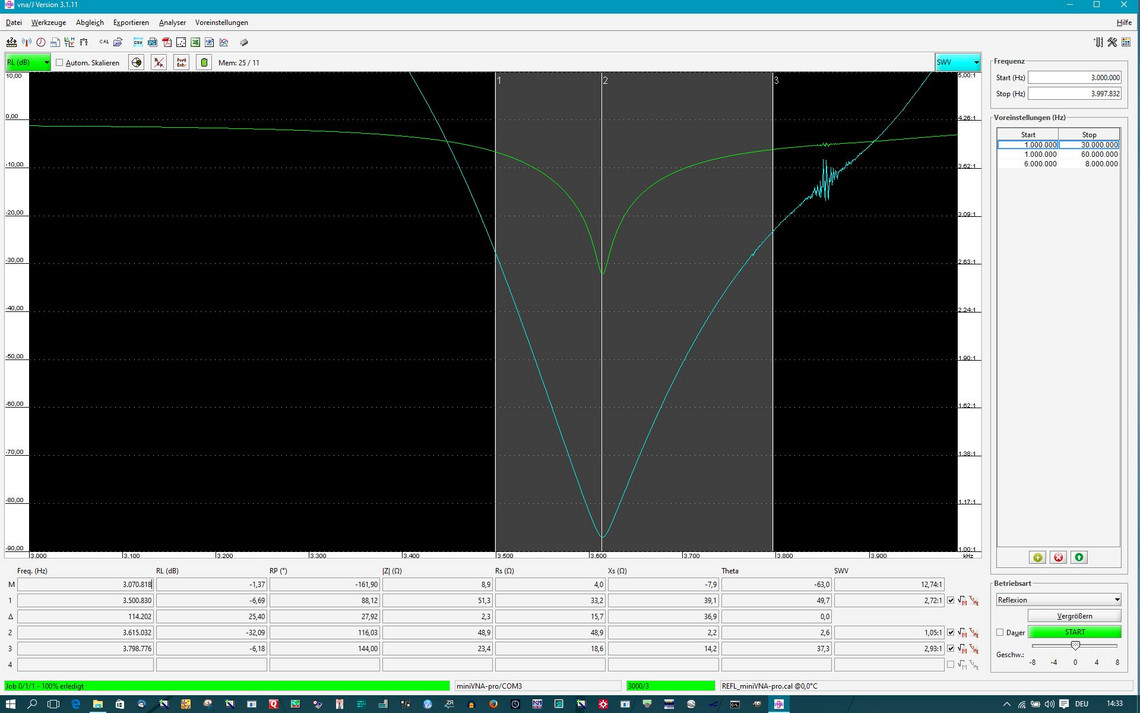This screenshot has width=1140, height=713.
Task: Click the yellow-green add preset button
Action: 1037,557
